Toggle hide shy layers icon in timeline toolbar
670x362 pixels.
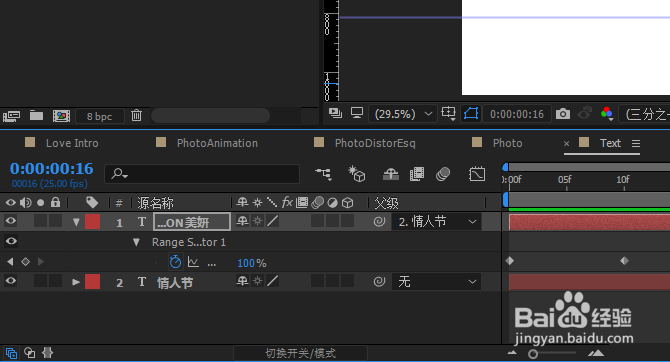[391, 174]
